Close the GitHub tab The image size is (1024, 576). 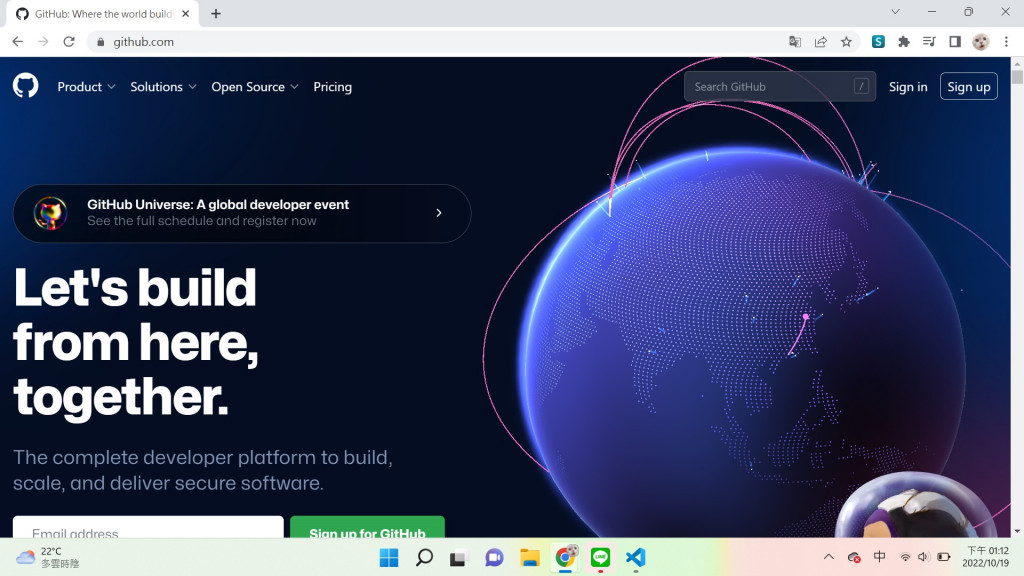[x=185, y=14]
